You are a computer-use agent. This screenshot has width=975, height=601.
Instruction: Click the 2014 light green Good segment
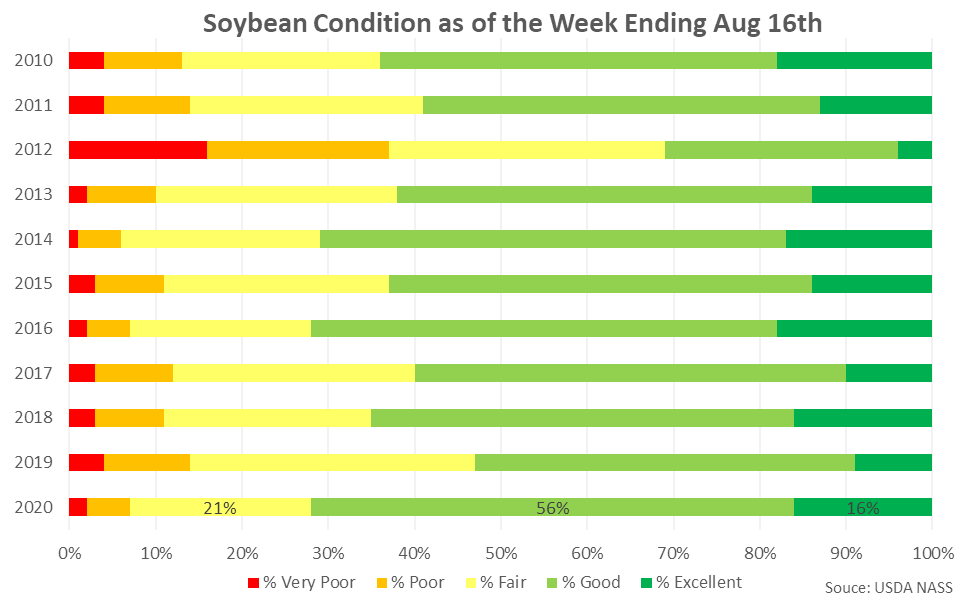552,239
